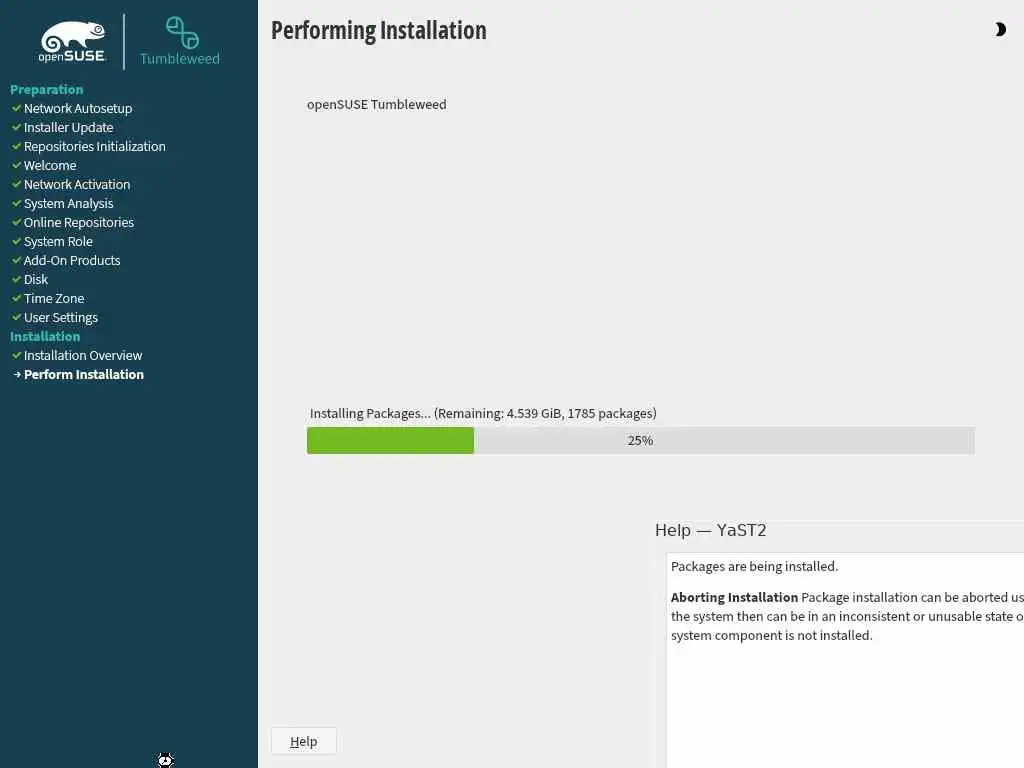
Task: Click the checkmark next to Repositories Initialization
Action: [x=17, y=146]
